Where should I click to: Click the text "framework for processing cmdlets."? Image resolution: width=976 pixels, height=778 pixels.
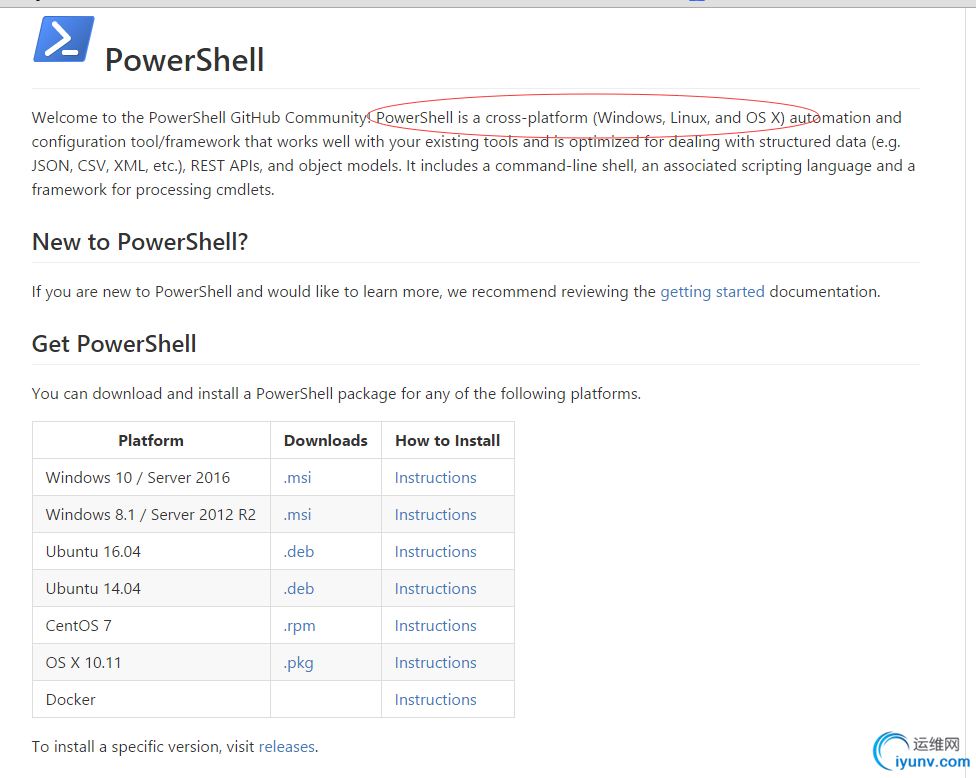pos(153,190)
